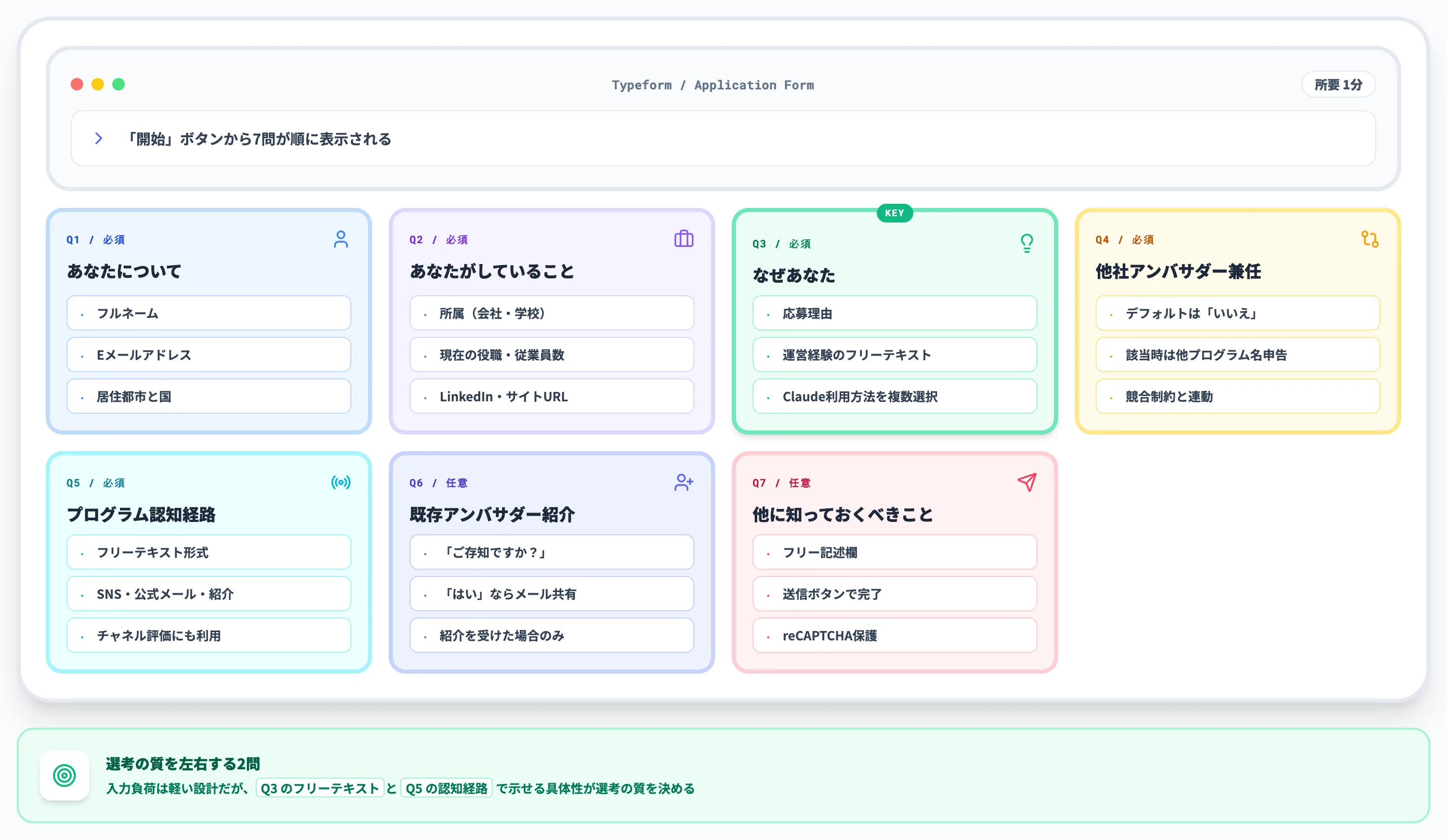The height and width of the screenshot is (840, 1447).
Task: Select the 応募理由 row
Action: coord(894,313)
